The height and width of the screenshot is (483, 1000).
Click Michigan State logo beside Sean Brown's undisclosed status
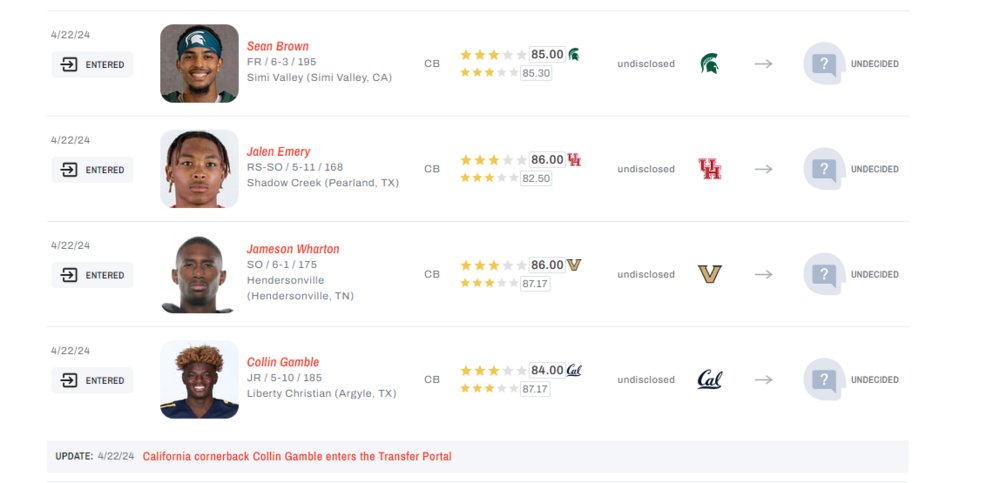click(x=709, y=64)
